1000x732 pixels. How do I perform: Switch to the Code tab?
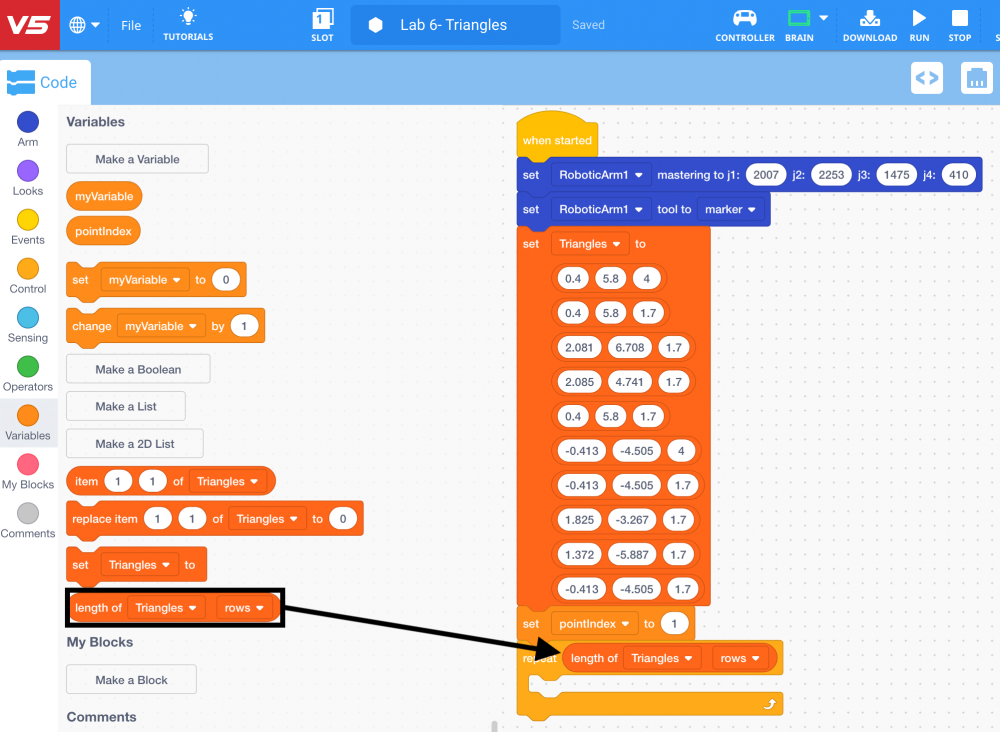coord(45,83)
